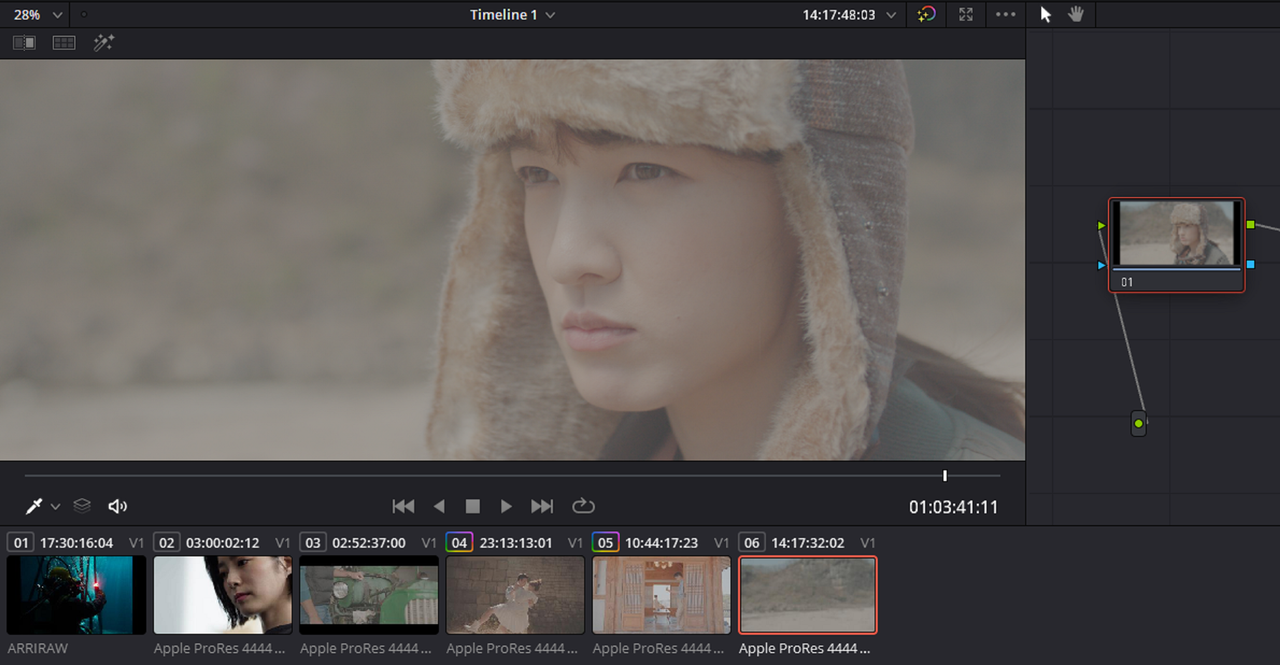Select clip 06 beach dune thumbnail
Viewport: 1280px width, 665px height.
pos(808,595)
